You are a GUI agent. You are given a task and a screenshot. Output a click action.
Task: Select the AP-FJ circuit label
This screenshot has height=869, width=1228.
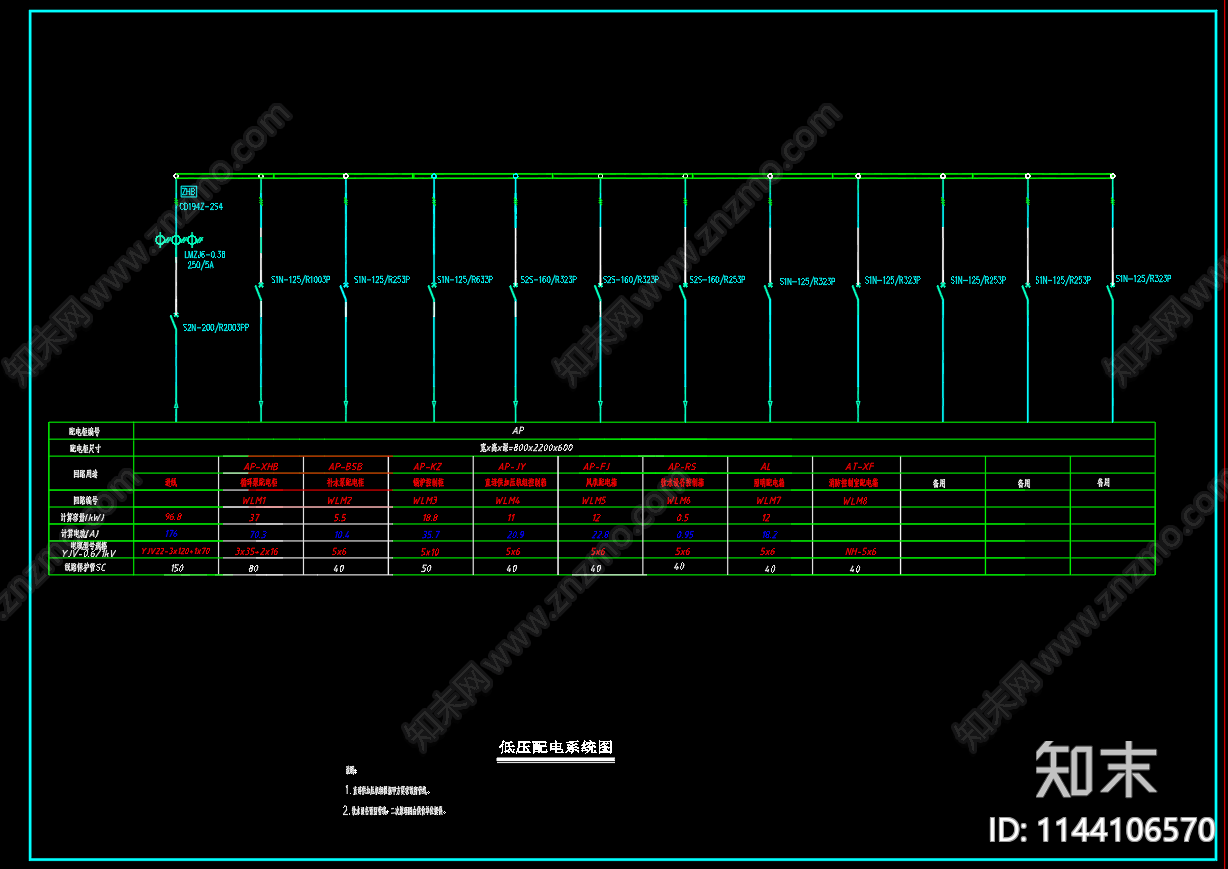[599, 466]
